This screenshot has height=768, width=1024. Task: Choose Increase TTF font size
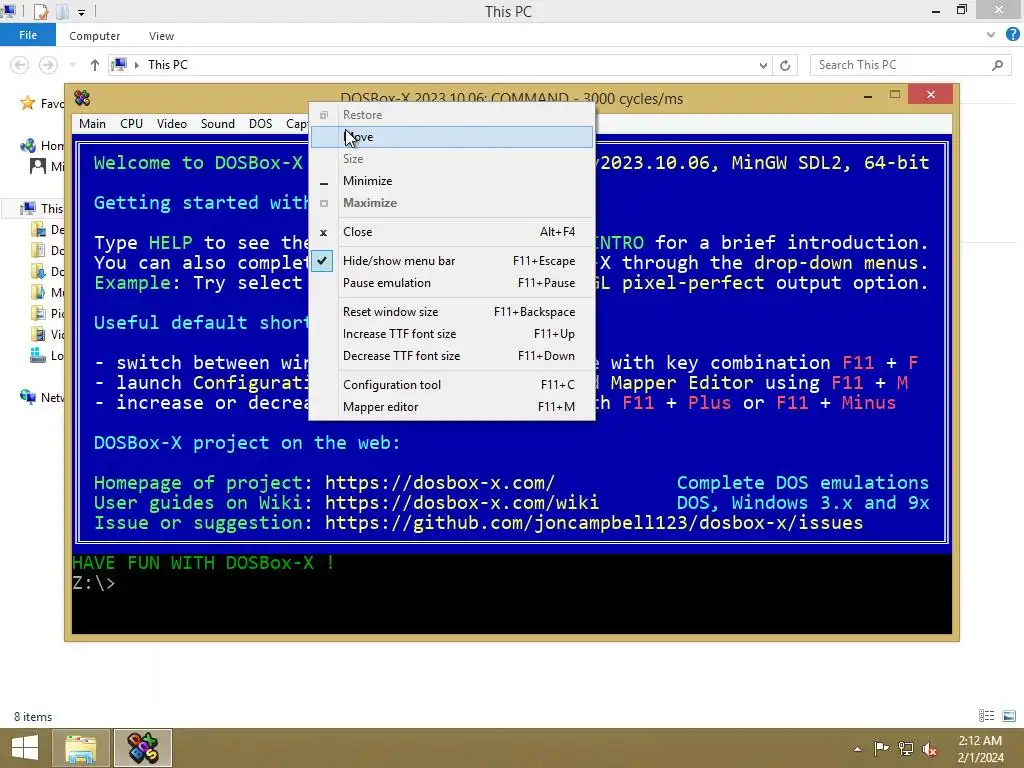pos(452,334)
